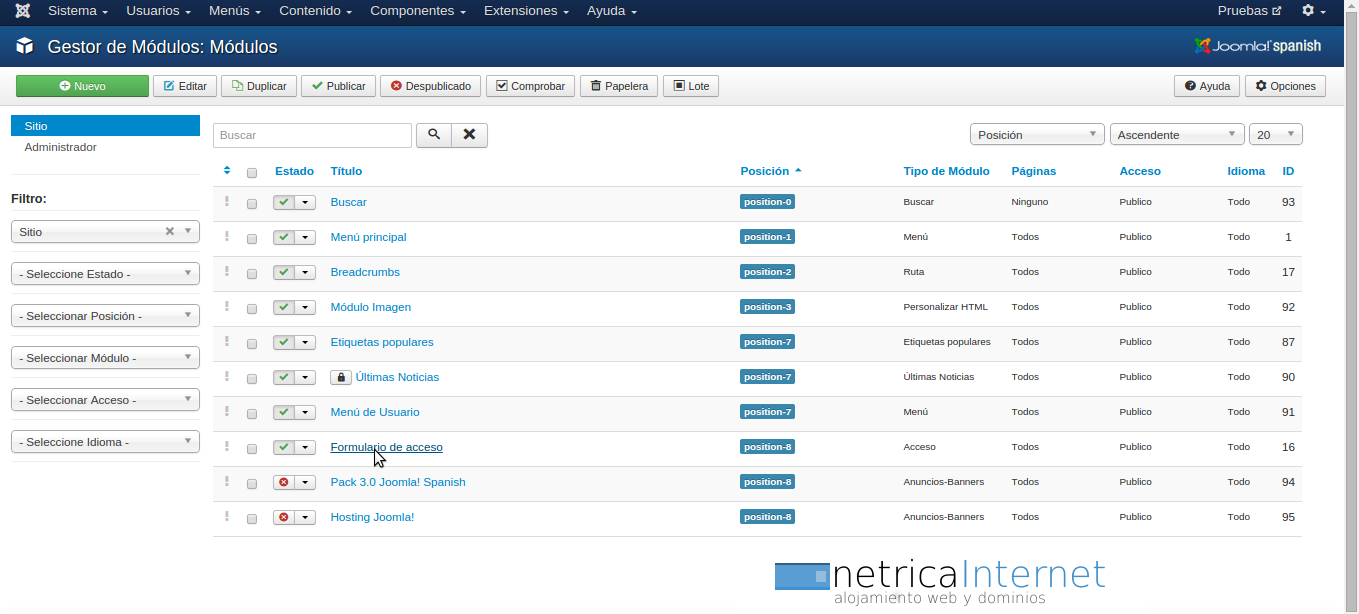Select the checkbox for Menú principal row
This screenshot has height=614, width=1359.
point(252,239)
